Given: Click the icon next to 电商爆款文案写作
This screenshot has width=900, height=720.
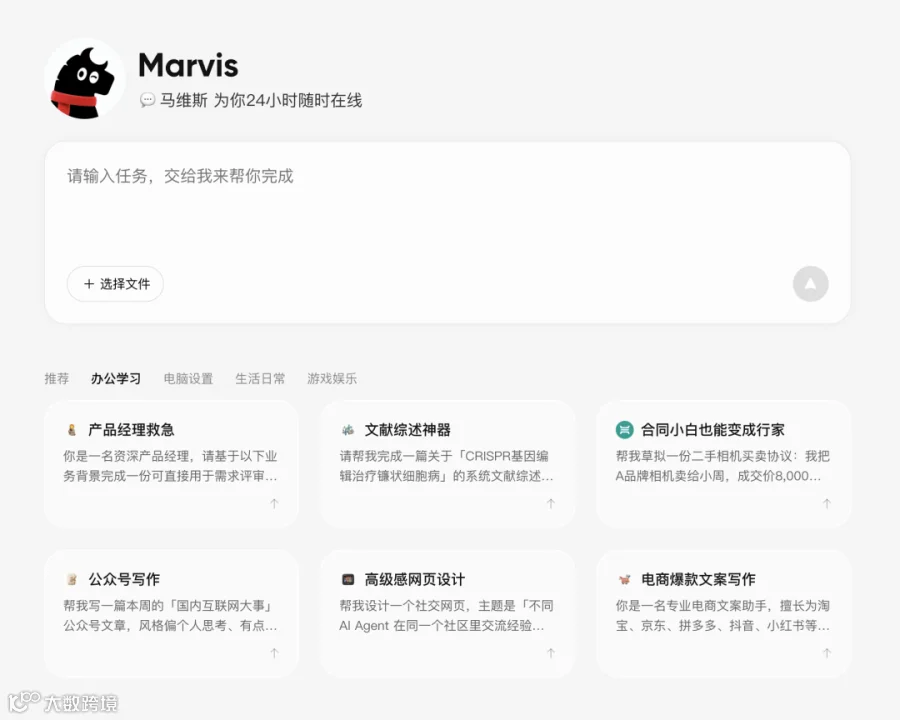Looking at the screenshot, I should 624,579.
